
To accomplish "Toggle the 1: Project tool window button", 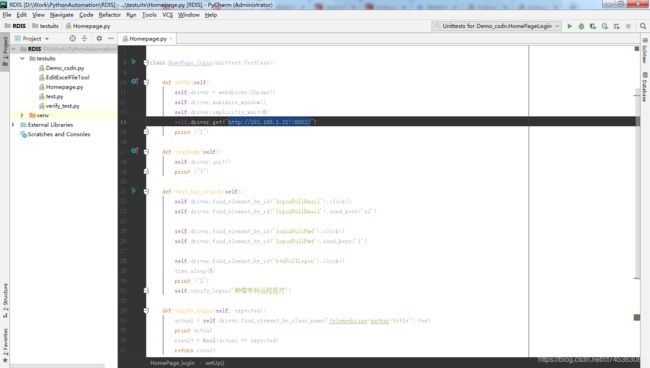I will pyautogui.click(x=5, y=52).
